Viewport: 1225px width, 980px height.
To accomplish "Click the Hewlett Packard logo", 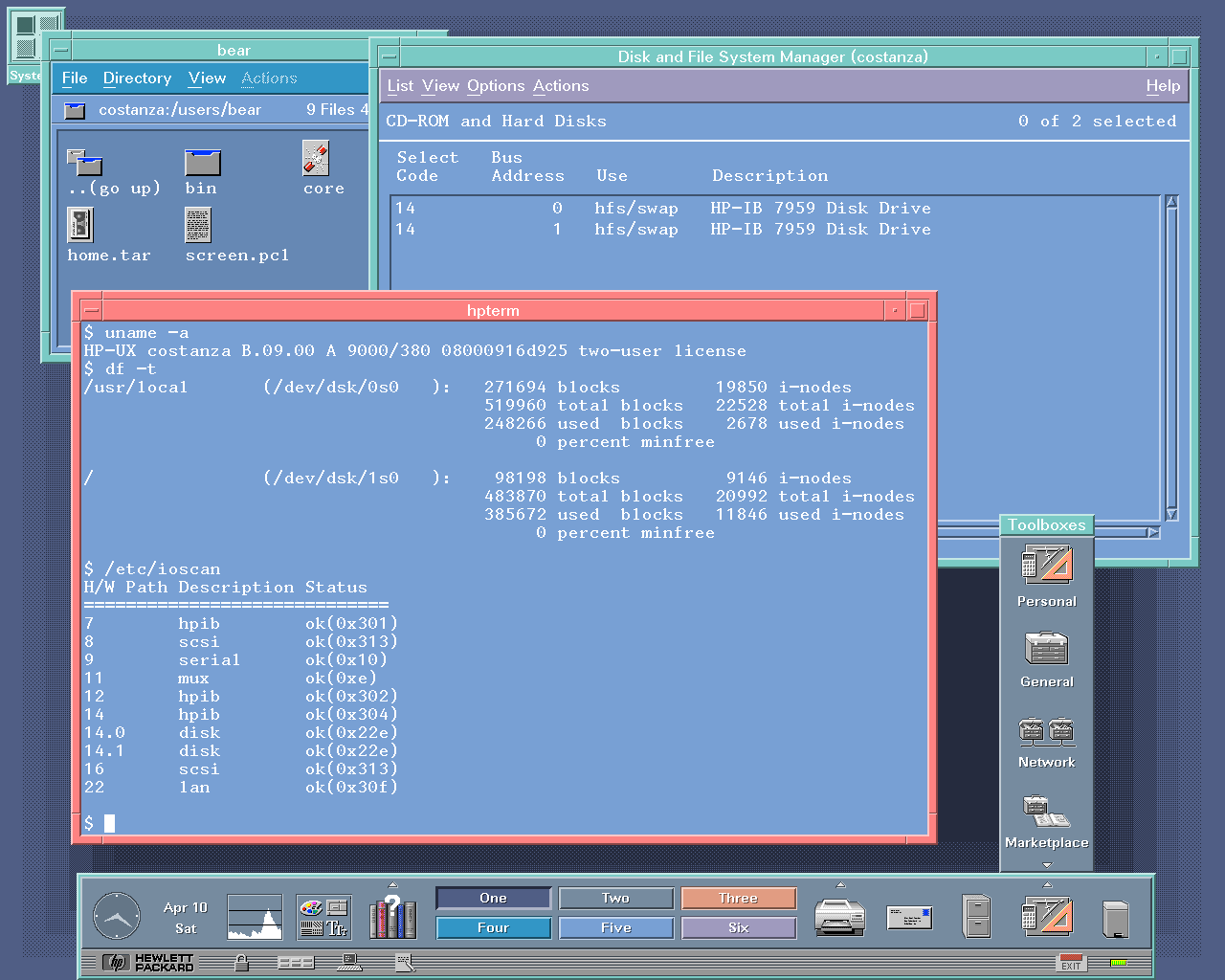I will pos(148,963).
